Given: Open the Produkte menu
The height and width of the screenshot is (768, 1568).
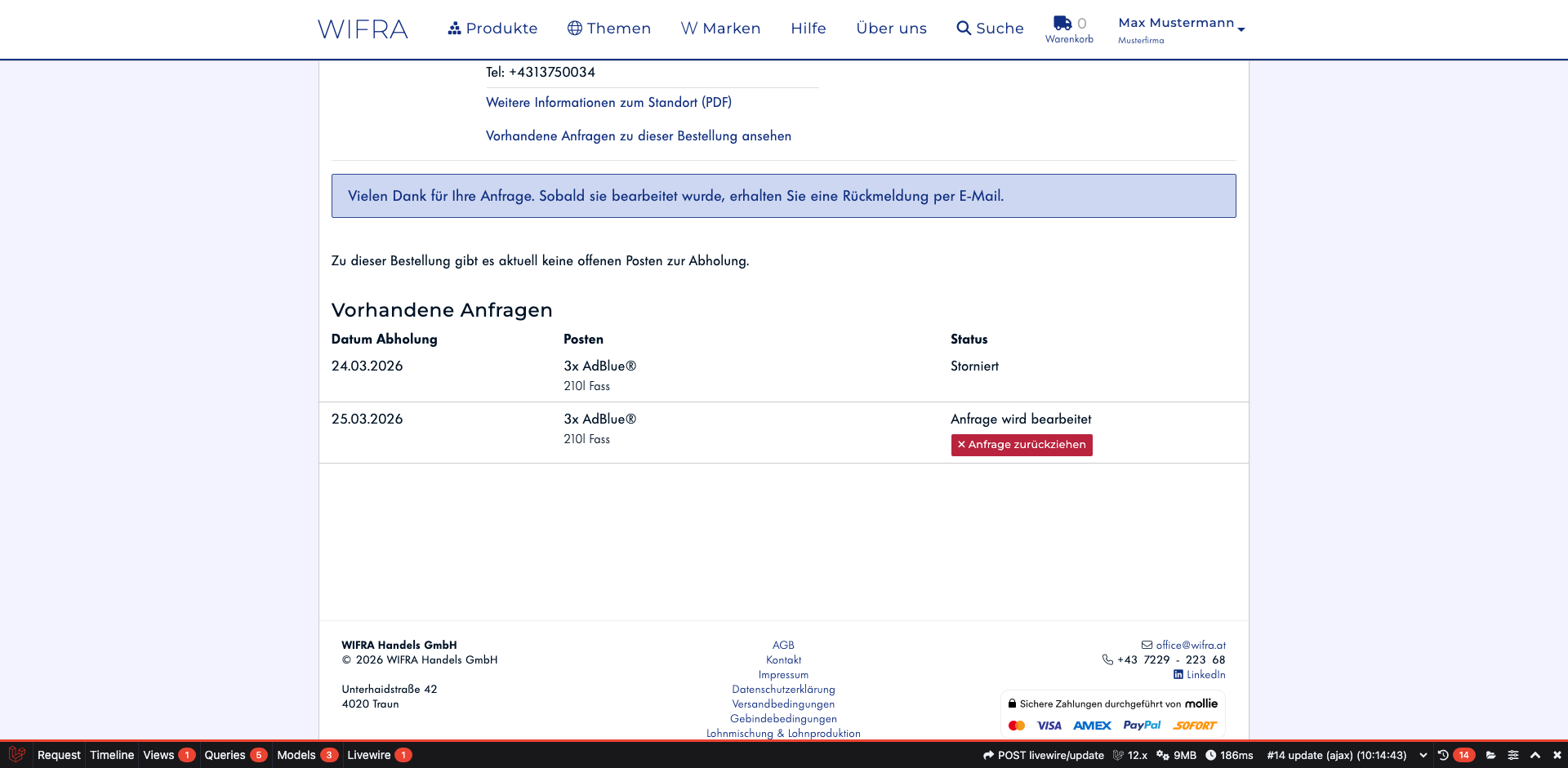Looking at the screenshot, I should (492, 29).
